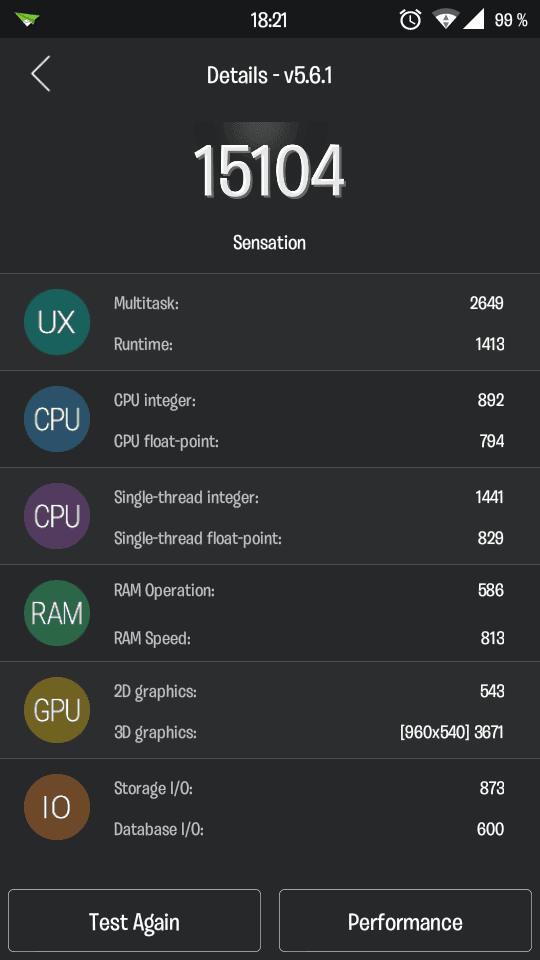Select the green RAM circle icon
This screenshot has width=540, height=960.
pos(57,613)
